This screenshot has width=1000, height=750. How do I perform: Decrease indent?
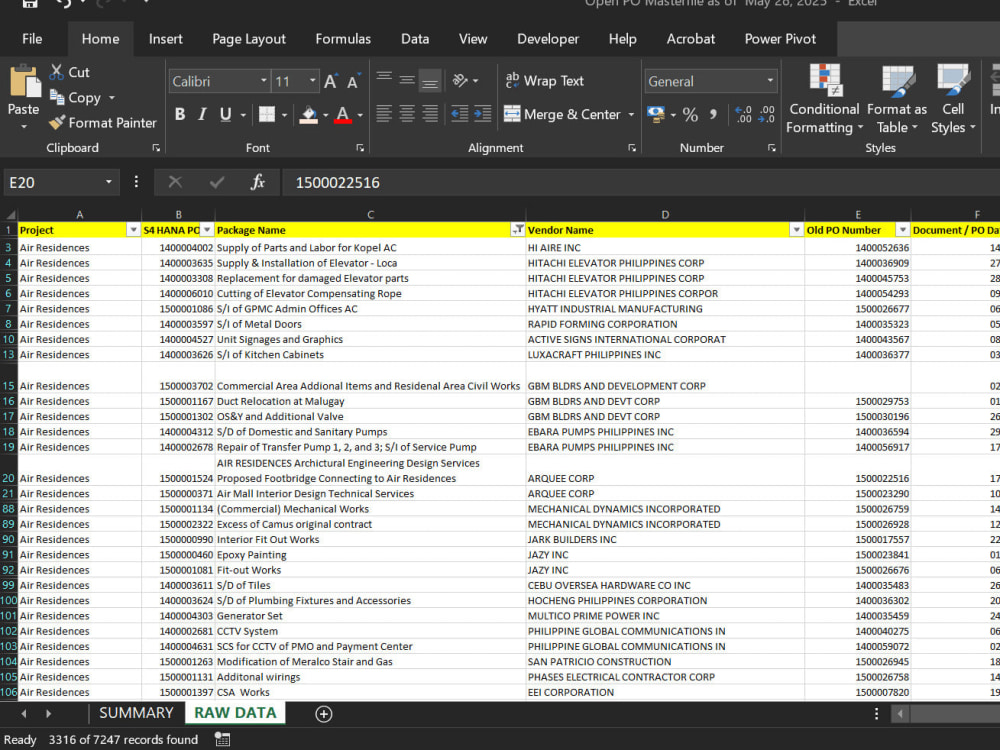point(460,114)
